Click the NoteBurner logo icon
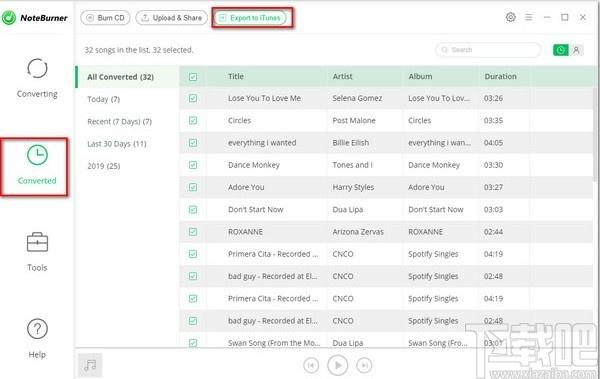Image resolution: width=600 pixels, height=379 pixels. click(9, 18)
